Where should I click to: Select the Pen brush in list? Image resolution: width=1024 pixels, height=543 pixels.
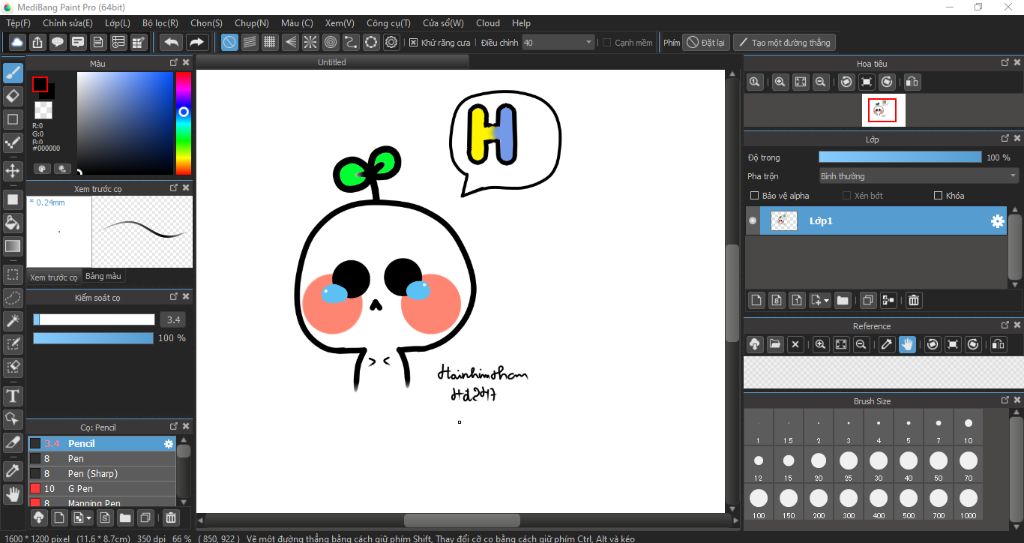click(102, 459)
